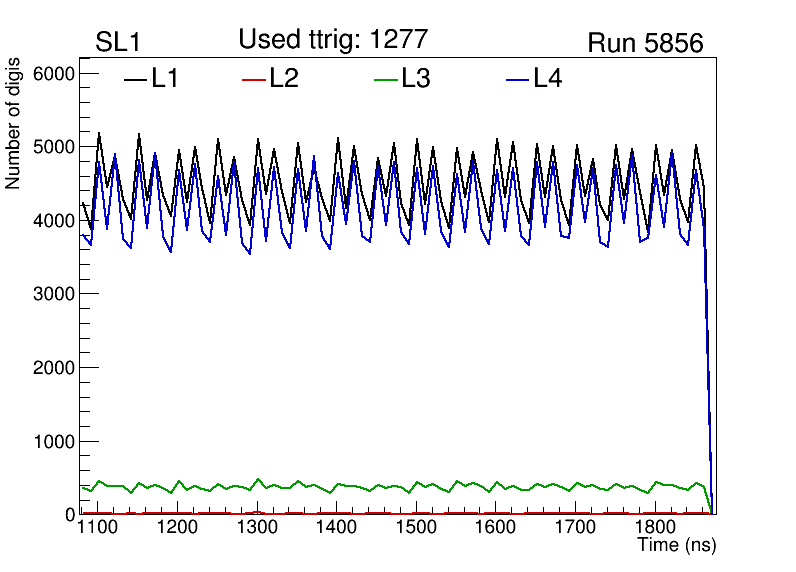
Task: Select the L3 legend label
Action: click(x=416, y=79)
